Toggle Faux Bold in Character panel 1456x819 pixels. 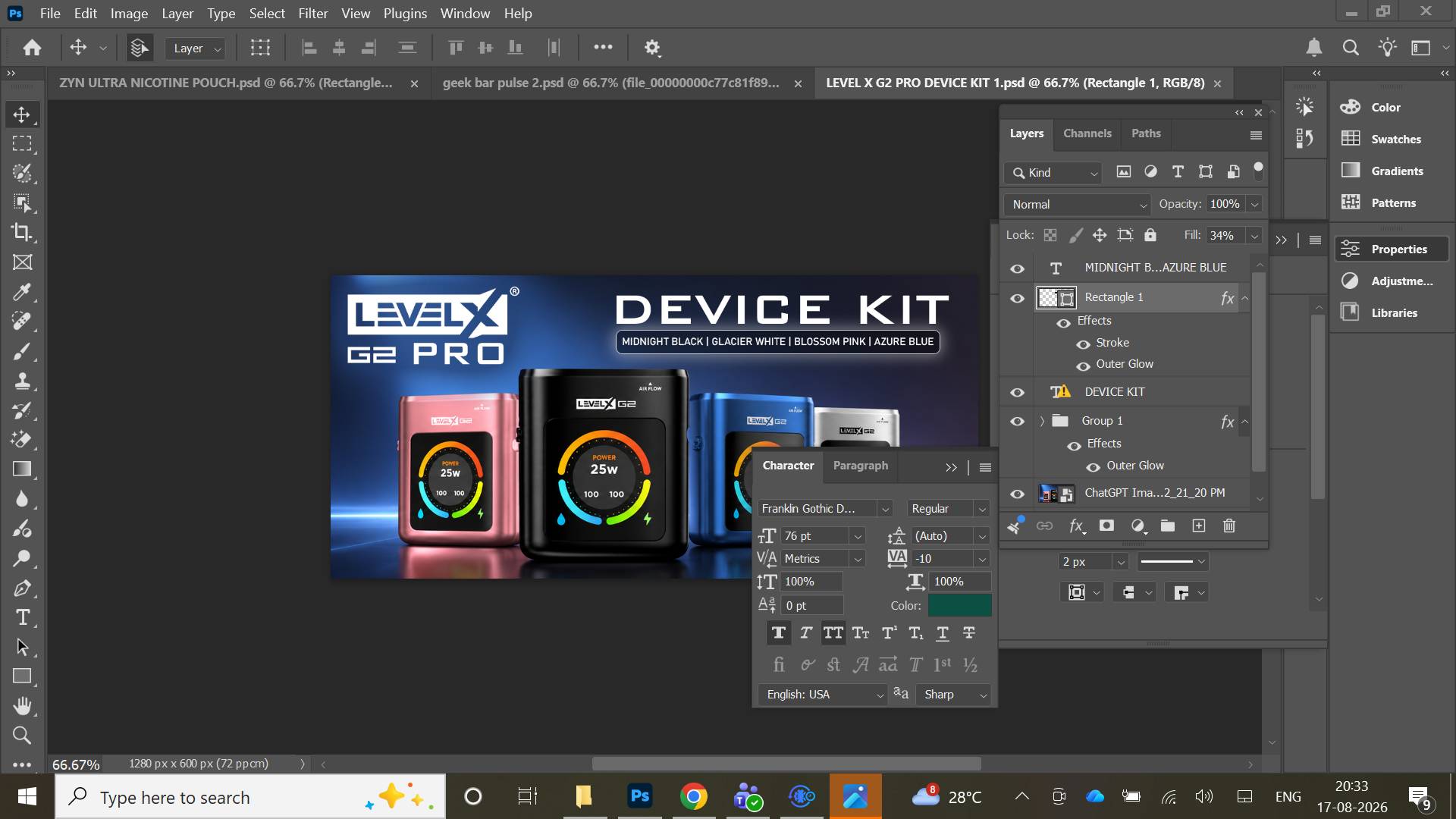[778, 632]
